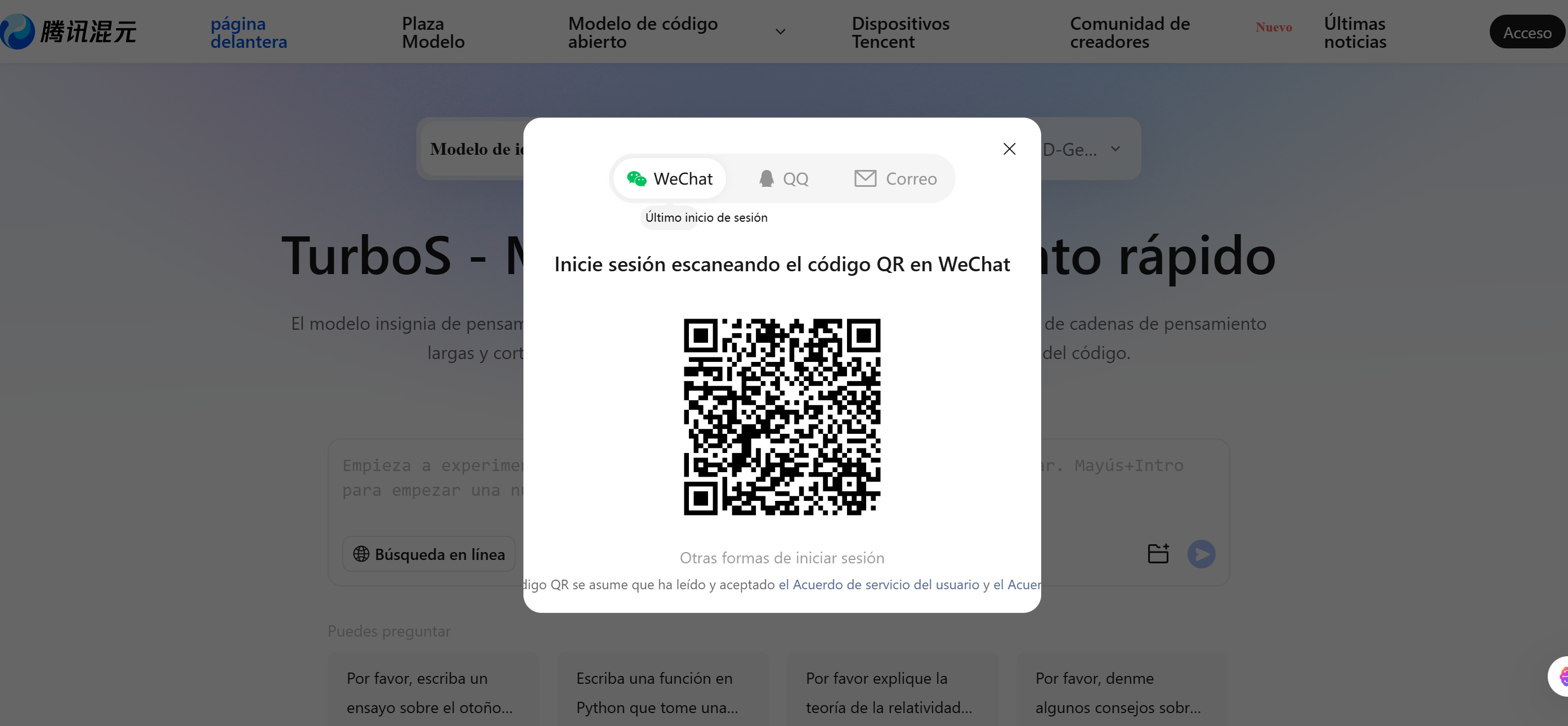The image size is (1568, 726).
Task: Open Acuerdo de servicio del usuario link
Action: click(879, 585)
